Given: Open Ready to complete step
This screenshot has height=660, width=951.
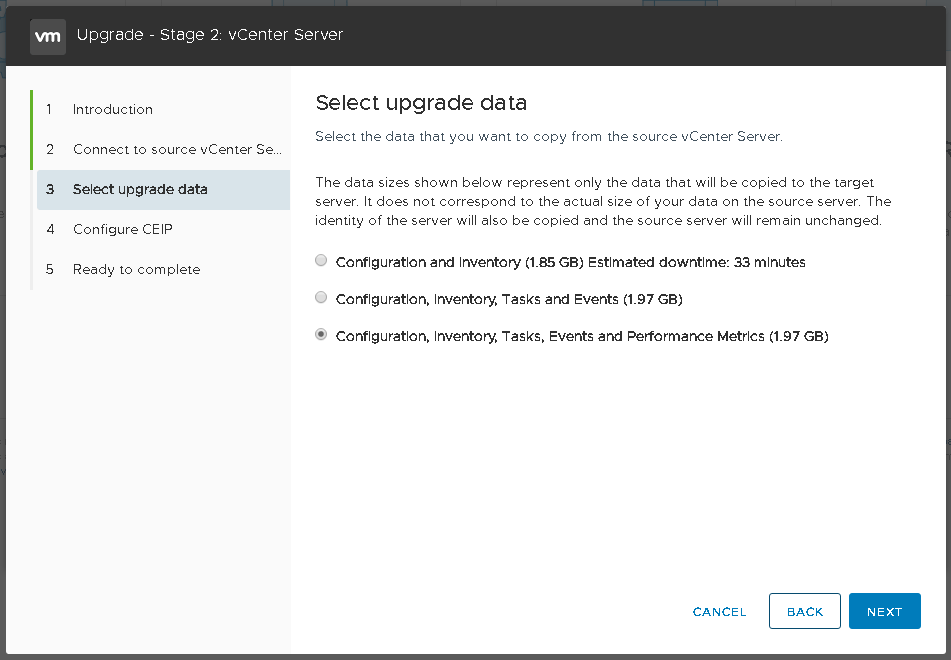Looking at the screenshot, I should 136,269.
